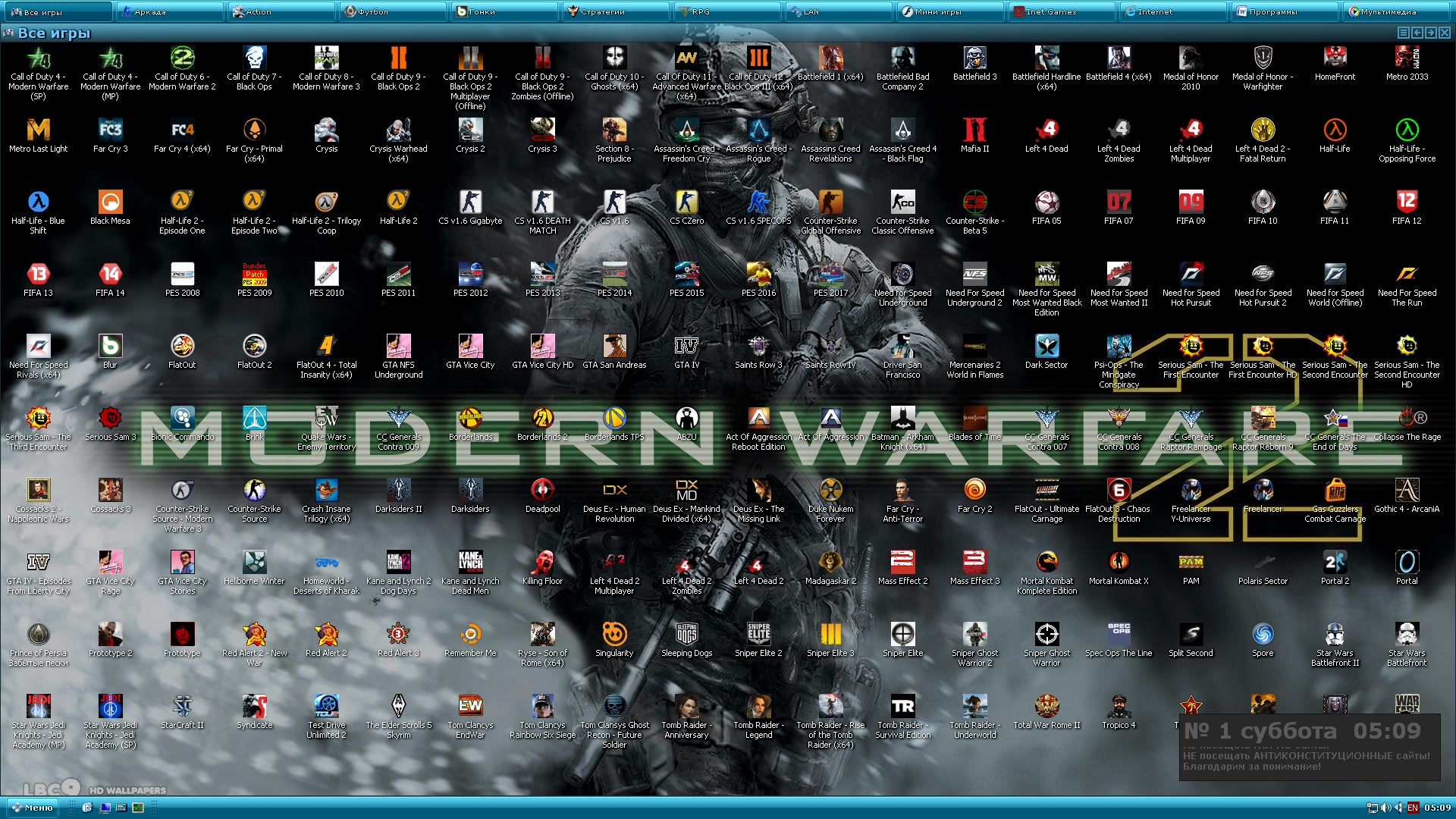Click Internet Explorer quick launch icon
This screenshot has width=1456, height=819.
87,808
